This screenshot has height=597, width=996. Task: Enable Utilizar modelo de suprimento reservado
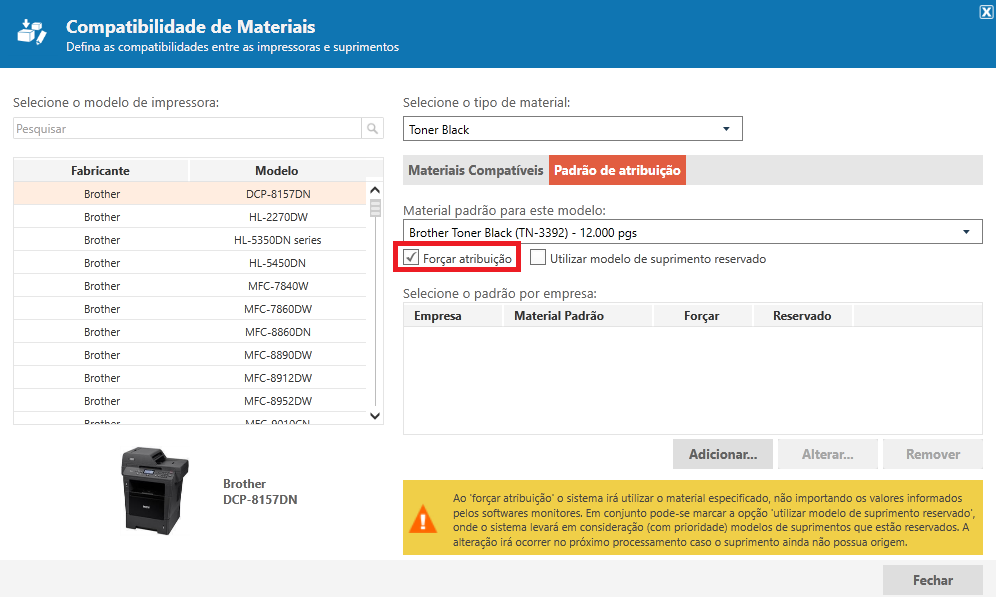tap(539, 258)
